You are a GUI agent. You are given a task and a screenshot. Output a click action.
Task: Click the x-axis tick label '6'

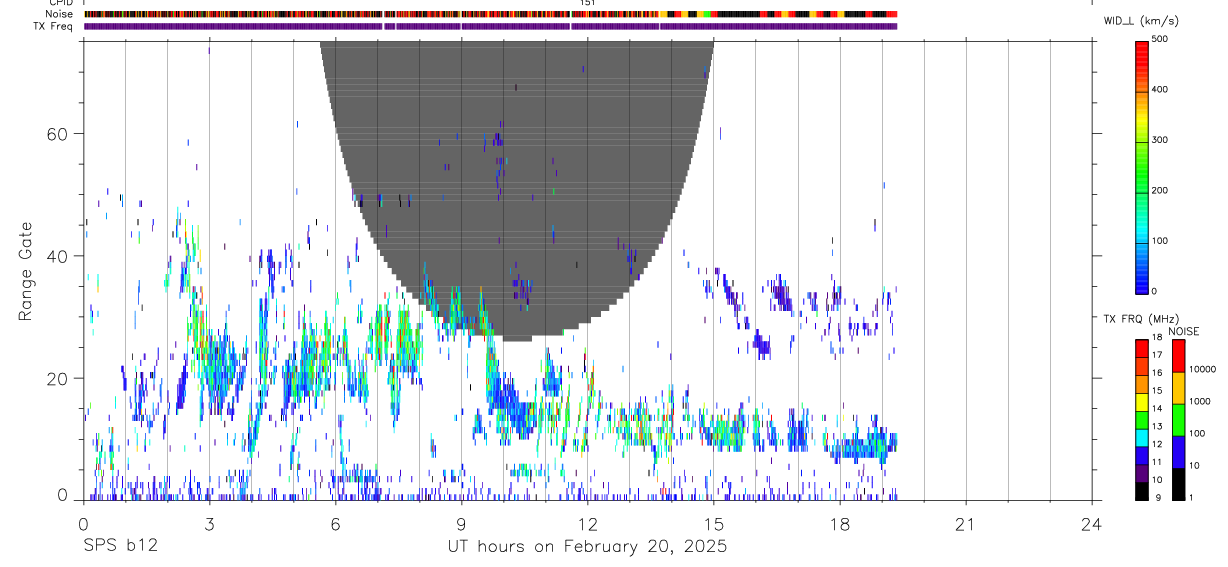(x=335, y=523)
